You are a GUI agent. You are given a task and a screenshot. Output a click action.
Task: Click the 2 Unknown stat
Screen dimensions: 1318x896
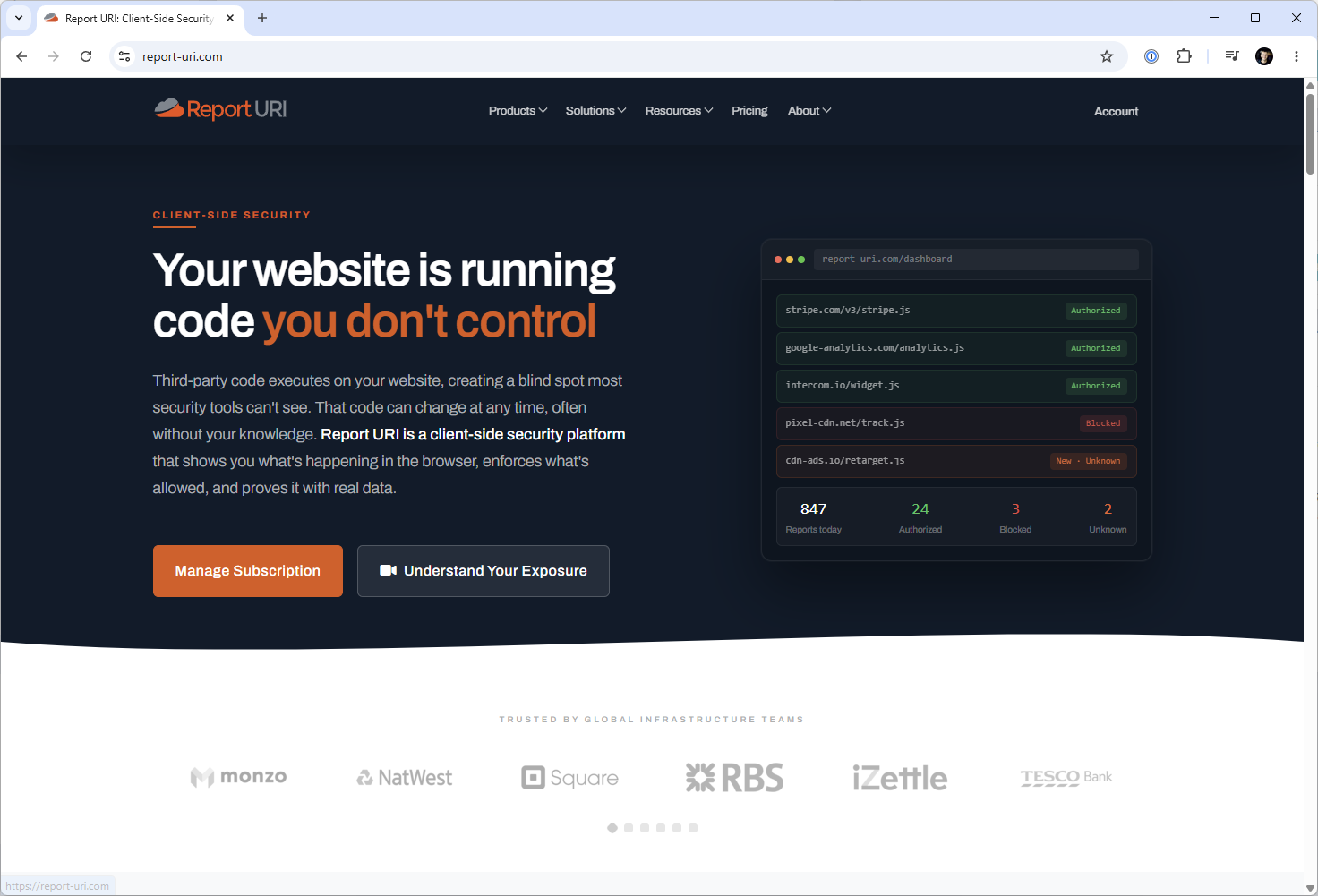pyautogui.click(x=1108, y=517)
